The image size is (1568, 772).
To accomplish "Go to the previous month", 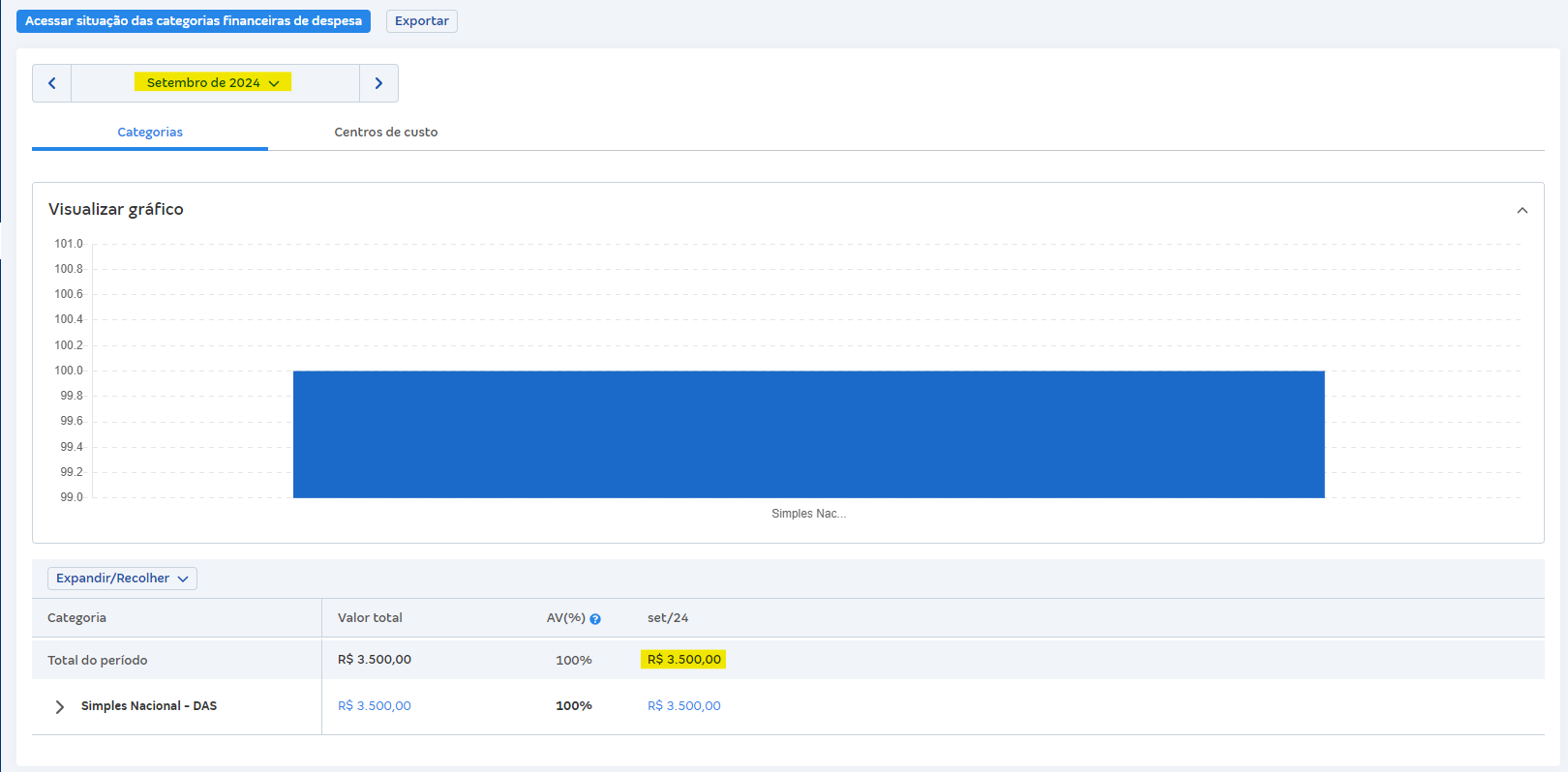I will (x=52, y=83).
